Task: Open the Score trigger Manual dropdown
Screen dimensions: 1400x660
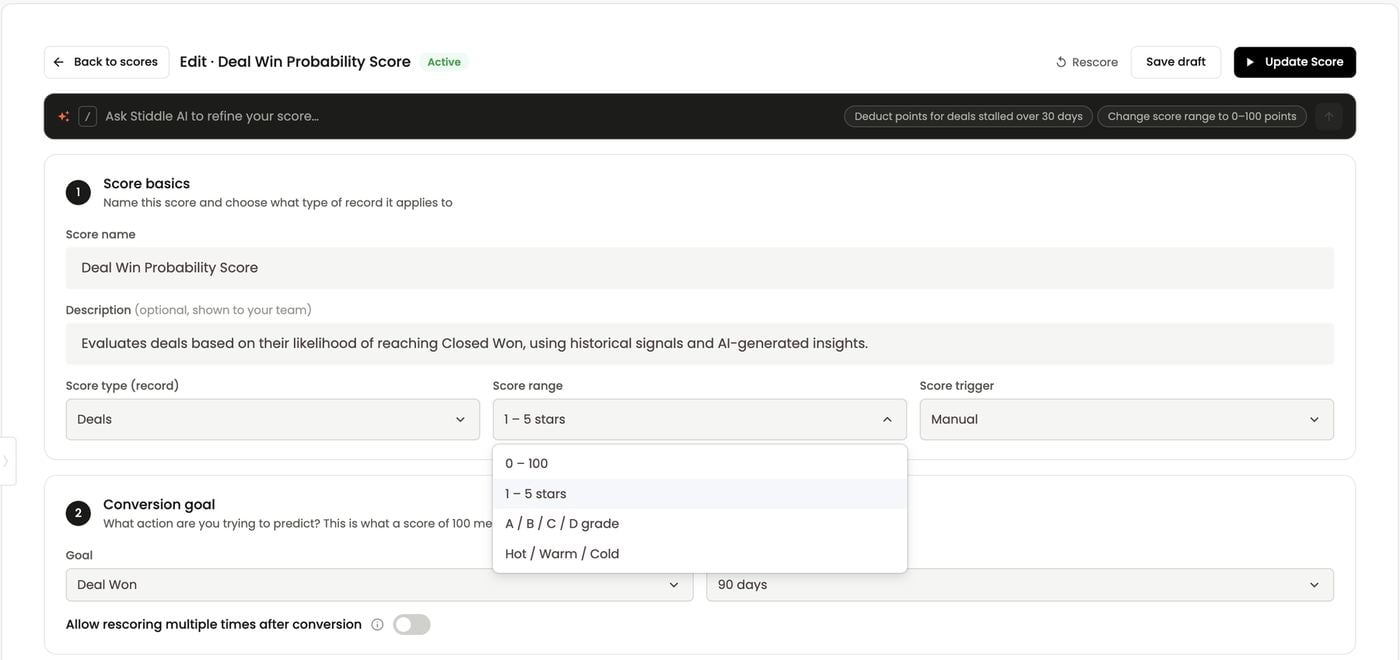Action: tap(1127, 420)
